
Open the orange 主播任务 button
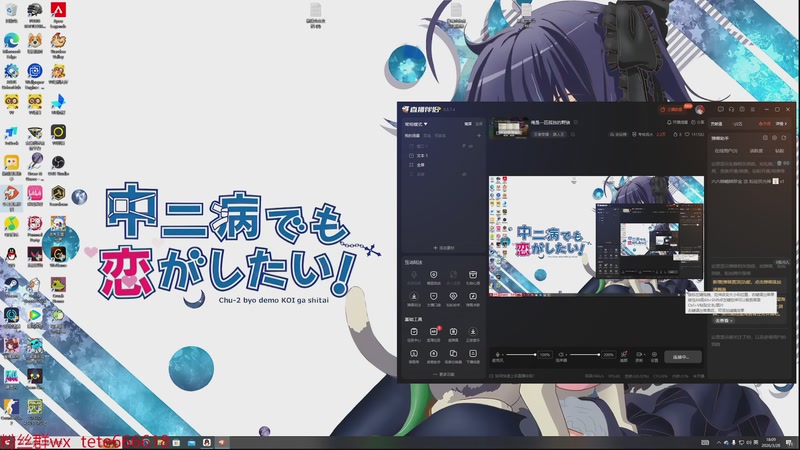coord(672,110)
